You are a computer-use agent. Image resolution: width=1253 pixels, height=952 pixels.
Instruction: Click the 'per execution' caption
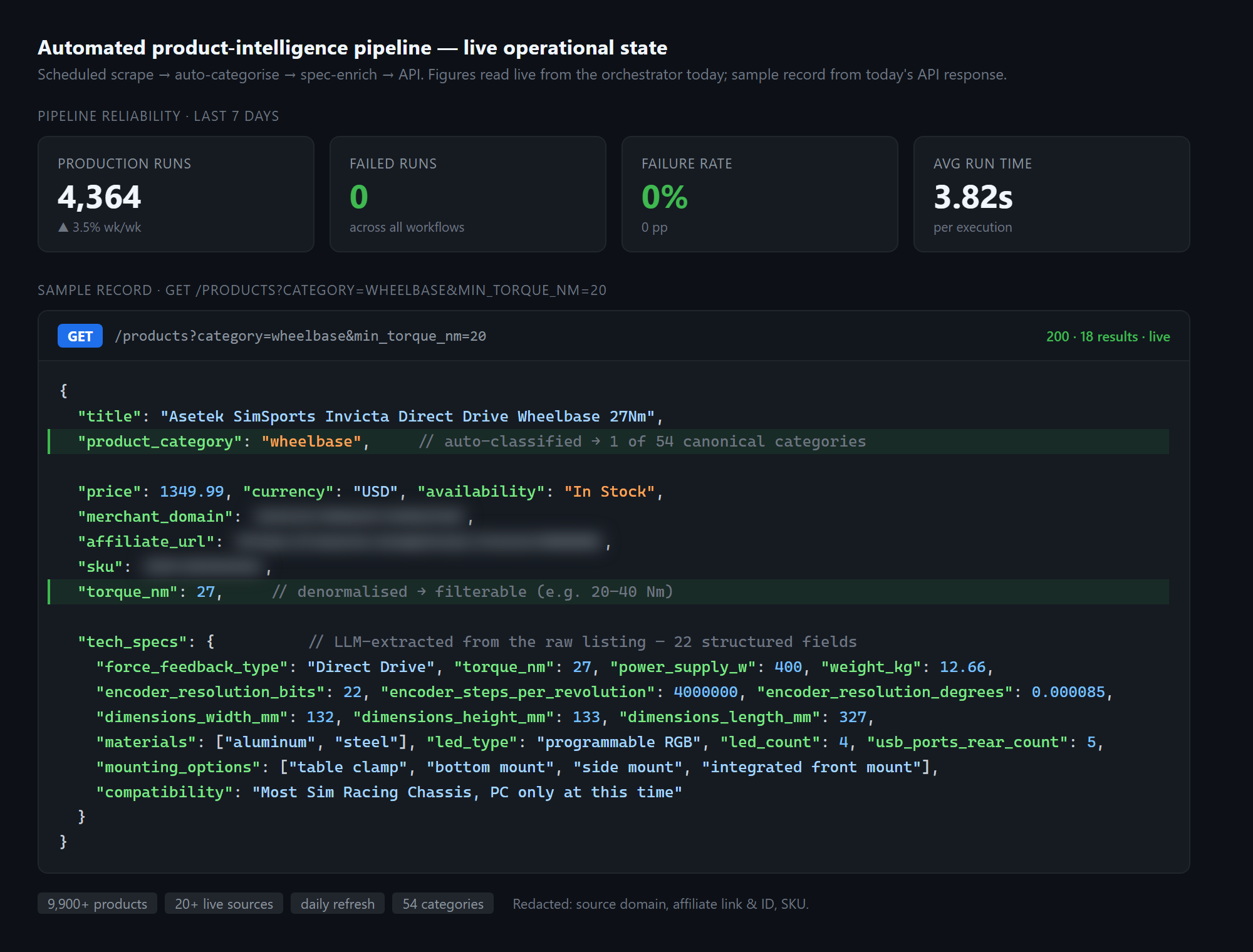tap(972, 227)
